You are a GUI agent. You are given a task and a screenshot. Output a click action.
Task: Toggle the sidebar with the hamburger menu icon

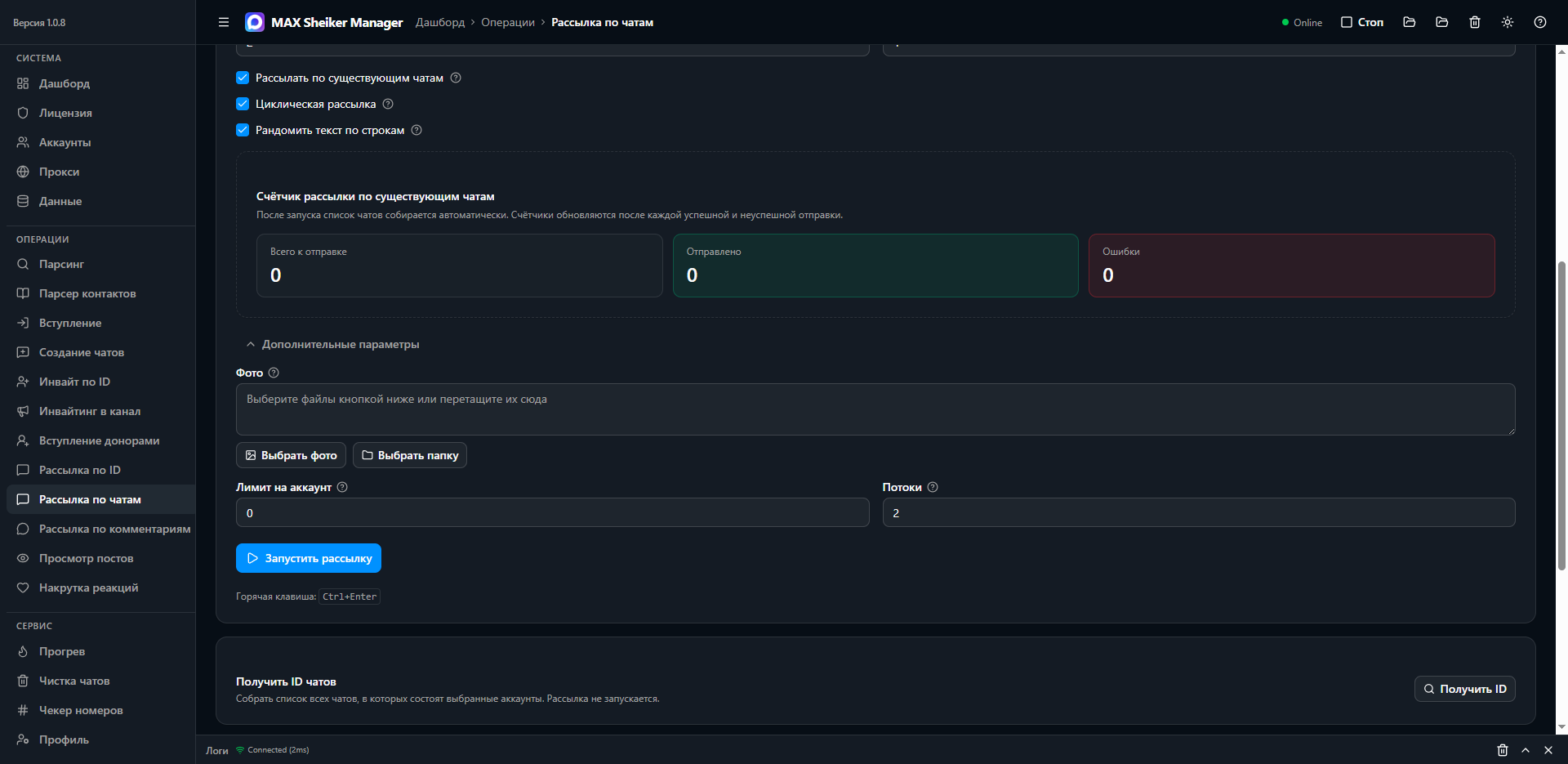point(224,22)
